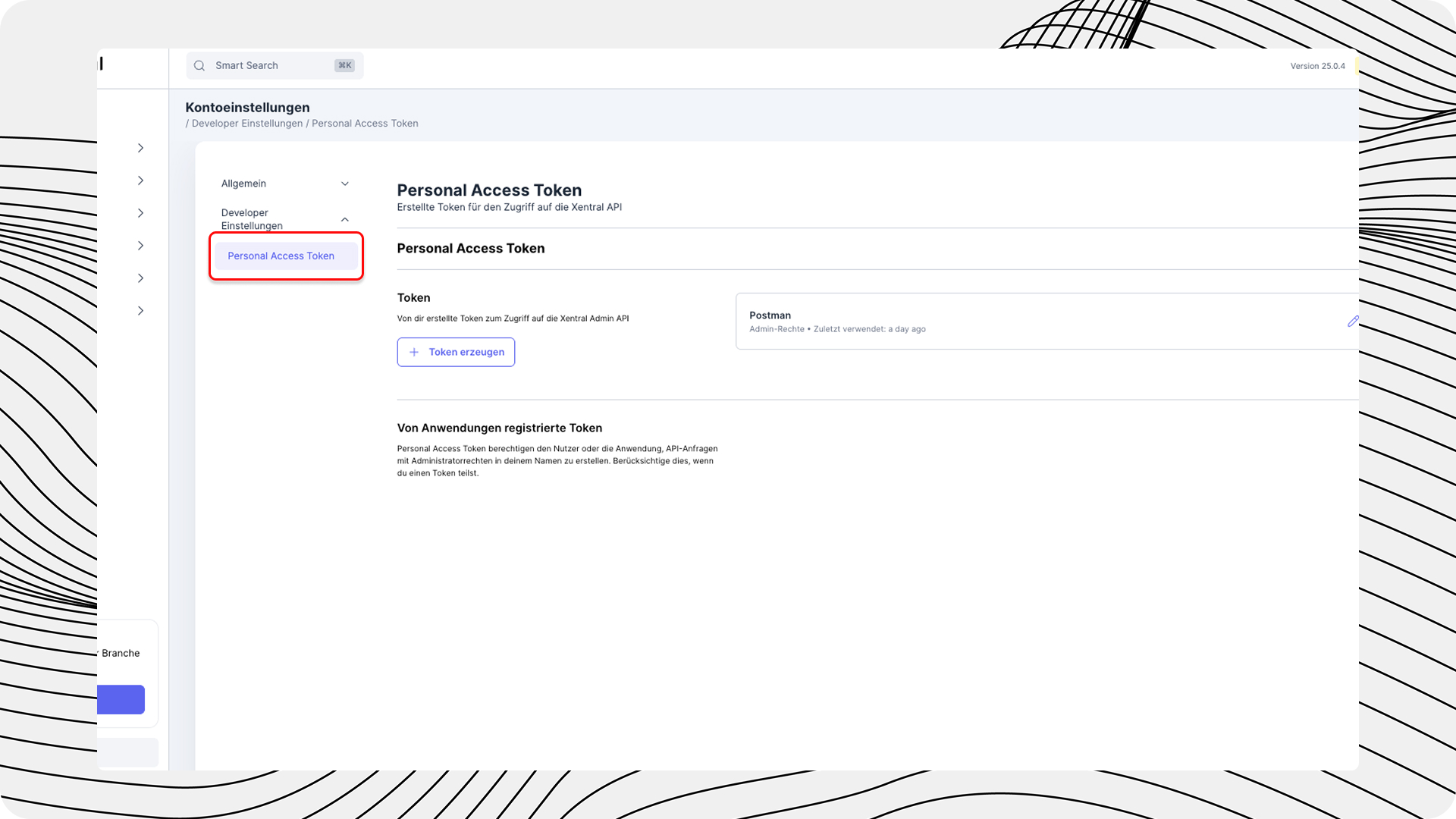Viewport: 1456px width, 819px height.
Task: Click 'Admin-Rechte • Zuletzt verwendet: a day ago' text
Action: 837,329
